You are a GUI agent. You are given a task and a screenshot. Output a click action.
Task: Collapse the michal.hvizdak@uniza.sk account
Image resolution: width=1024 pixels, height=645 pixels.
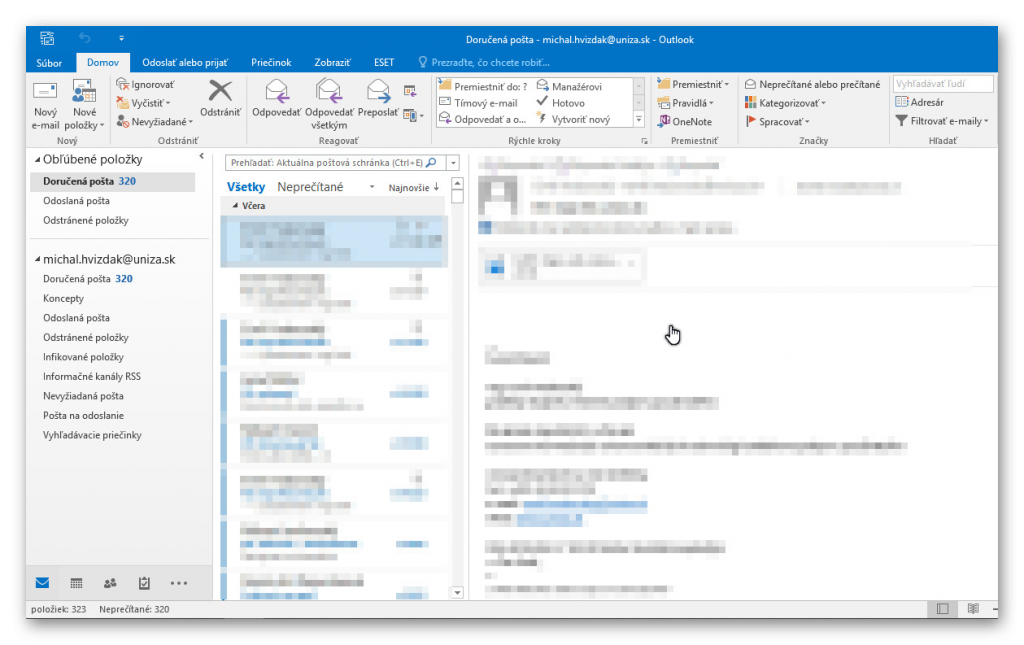click(x=37, y=259)
